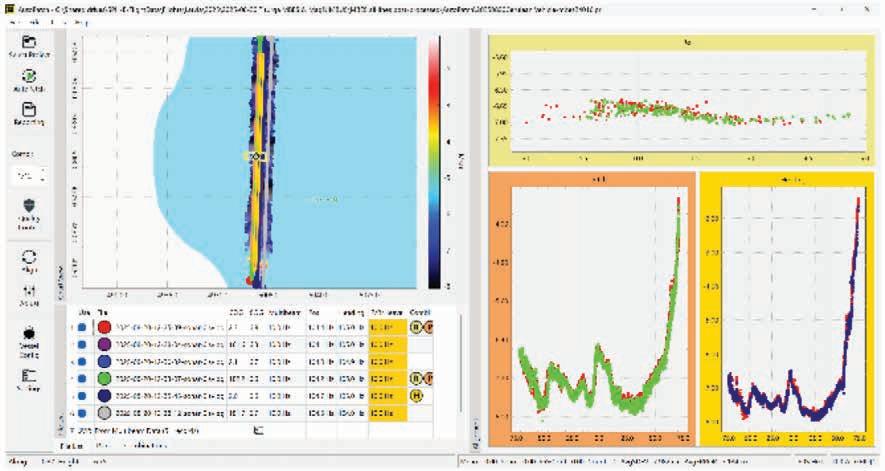885x471 pixels.
Task: Click the circular arrows Align icon
Action: click(x=29, y=258)
